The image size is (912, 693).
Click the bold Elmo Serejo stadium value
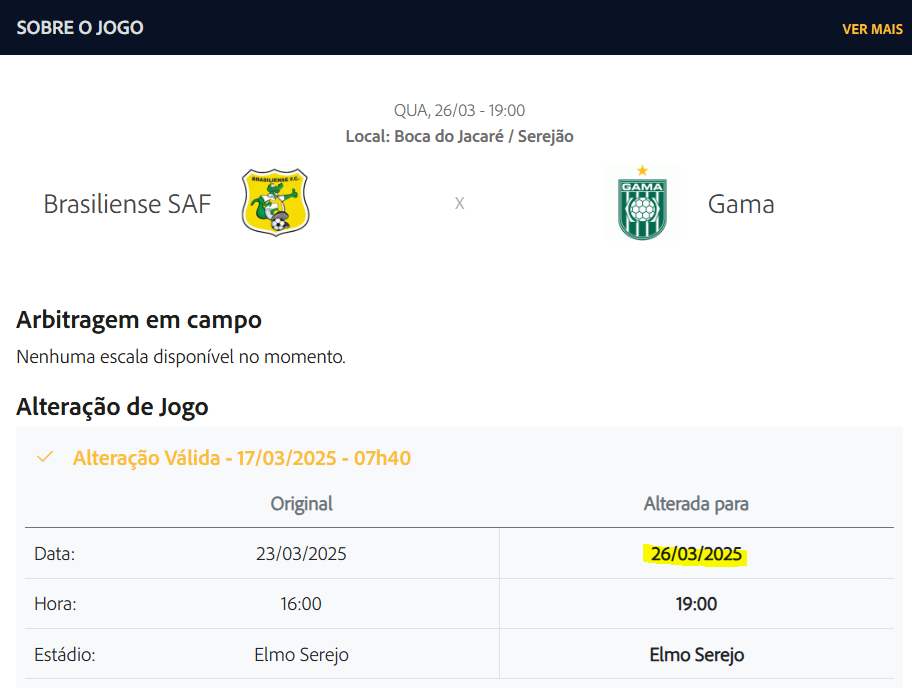696,656
